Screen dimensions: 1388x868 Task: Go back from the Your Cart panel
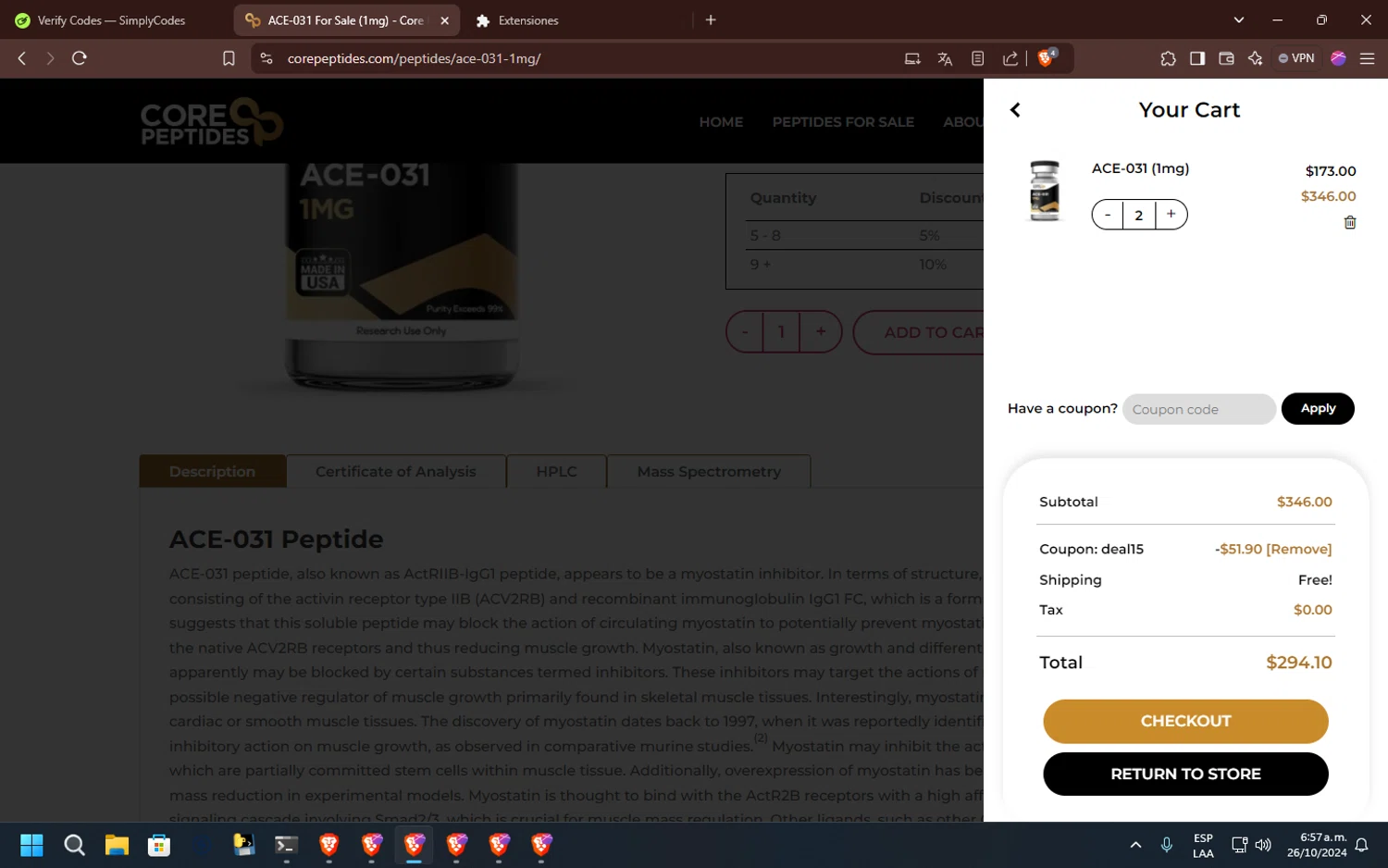pos(1015,110)
